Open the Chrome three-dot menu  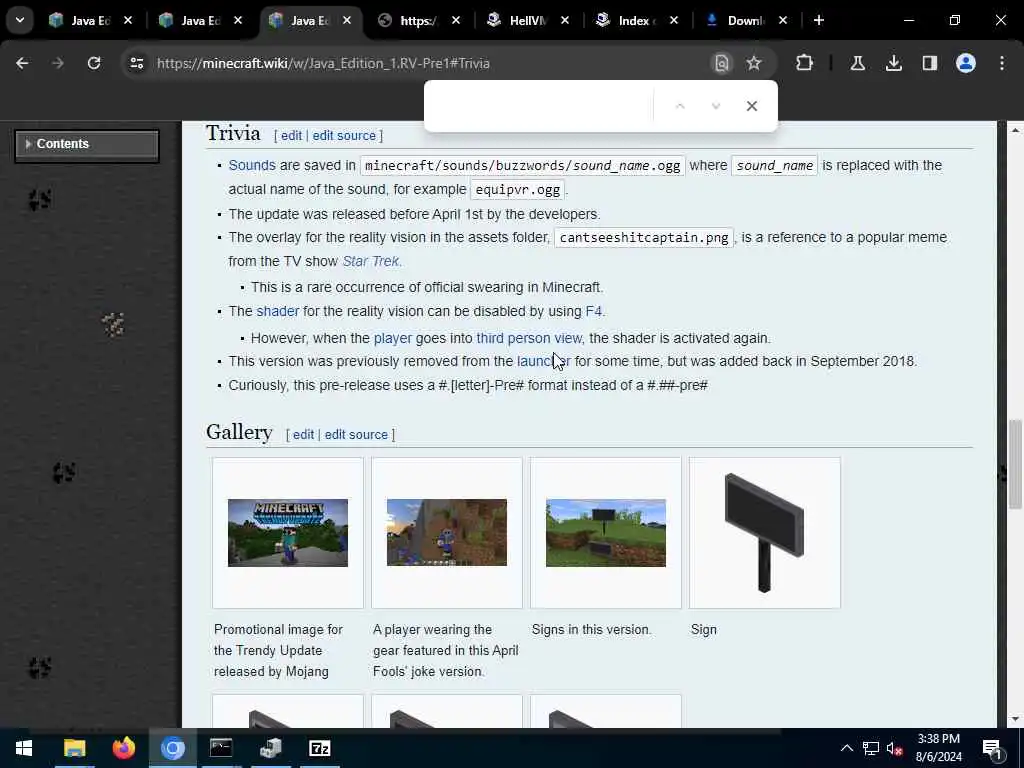pyautogui.click(x=1002, y=63)
